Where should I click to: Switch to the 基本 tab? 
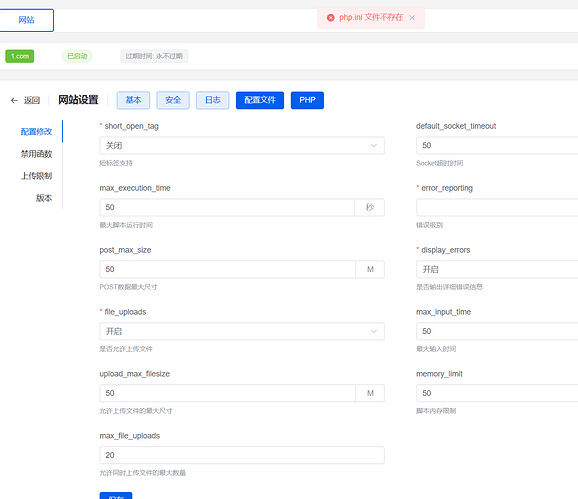point(133,100)
